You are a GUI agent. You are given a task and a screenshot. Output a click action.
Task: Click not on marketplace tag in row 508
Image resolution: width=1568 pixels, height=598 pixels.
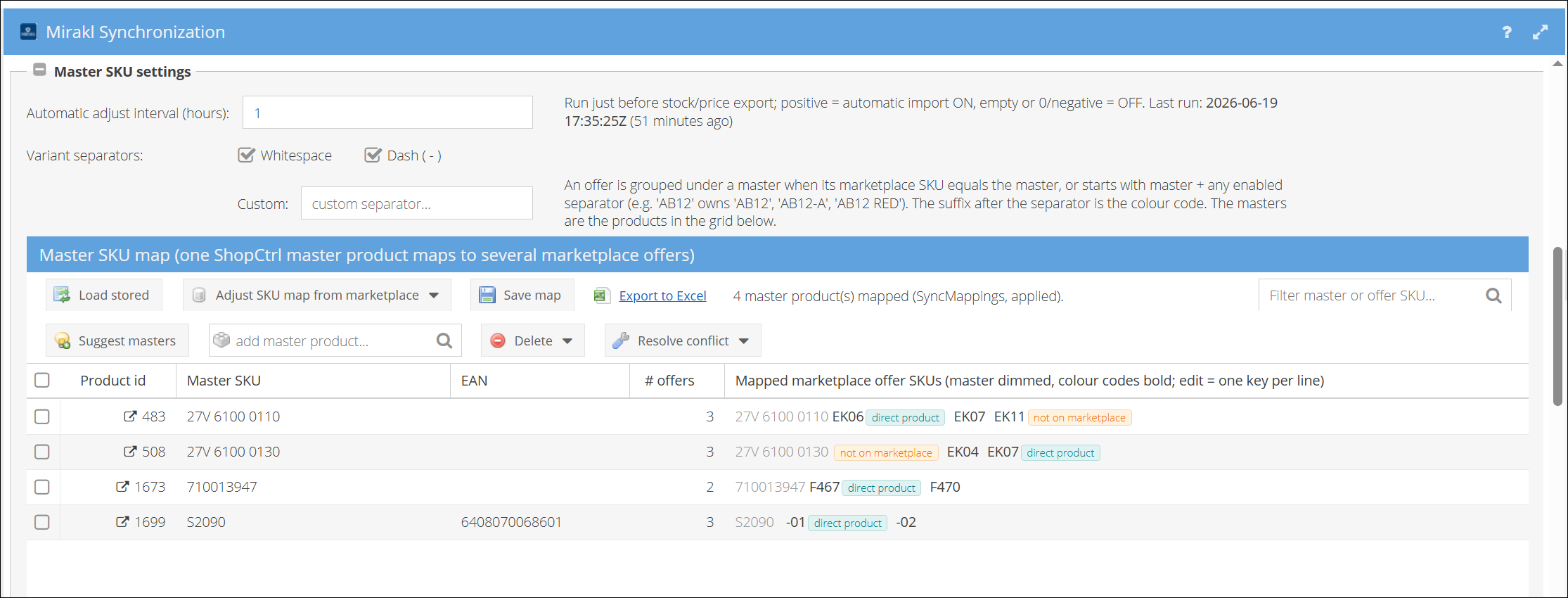[886, 452]
